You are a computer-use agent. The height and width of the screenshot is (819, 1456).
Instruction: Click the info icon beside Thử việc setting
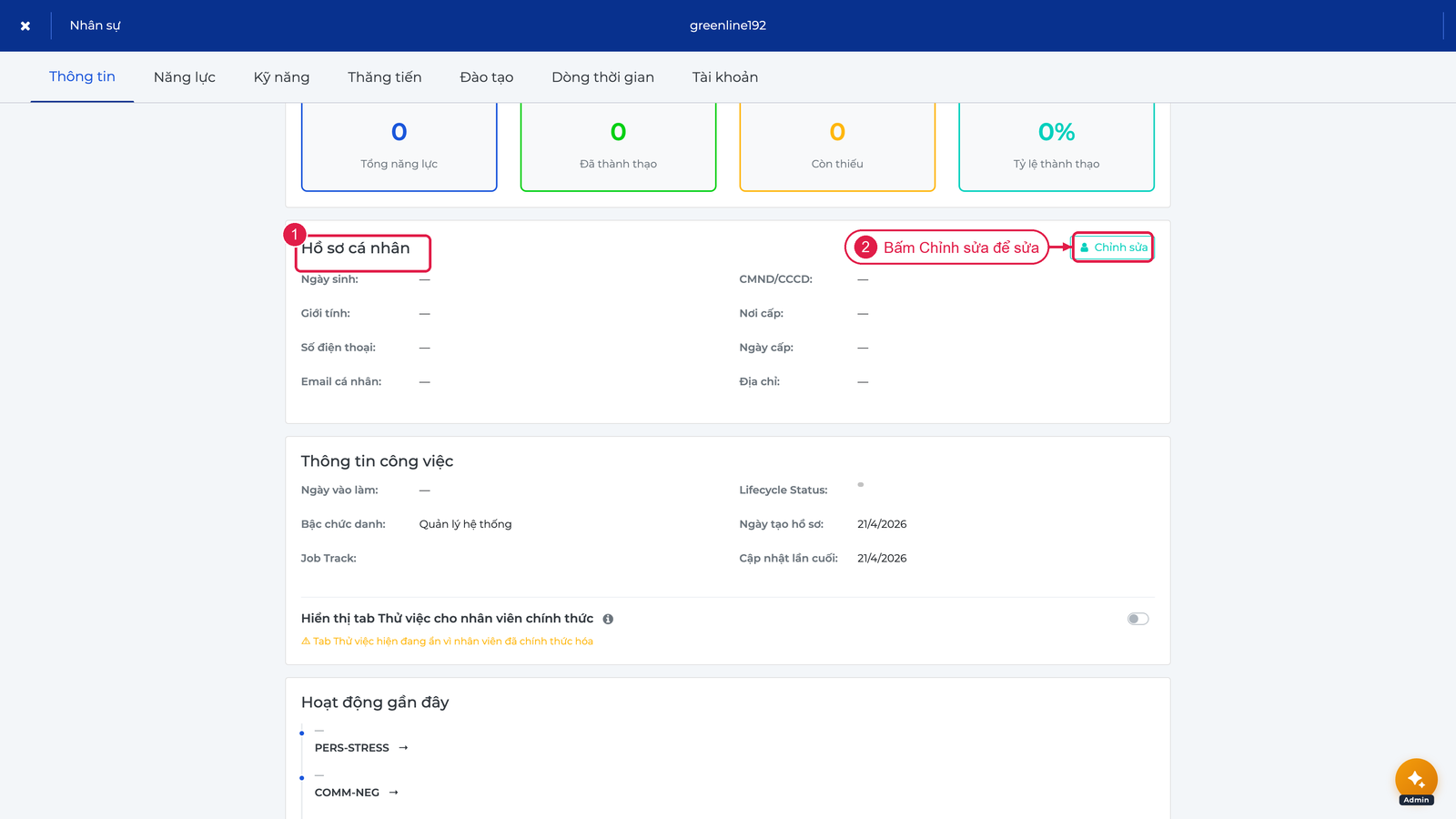click(x=608, y=619)
